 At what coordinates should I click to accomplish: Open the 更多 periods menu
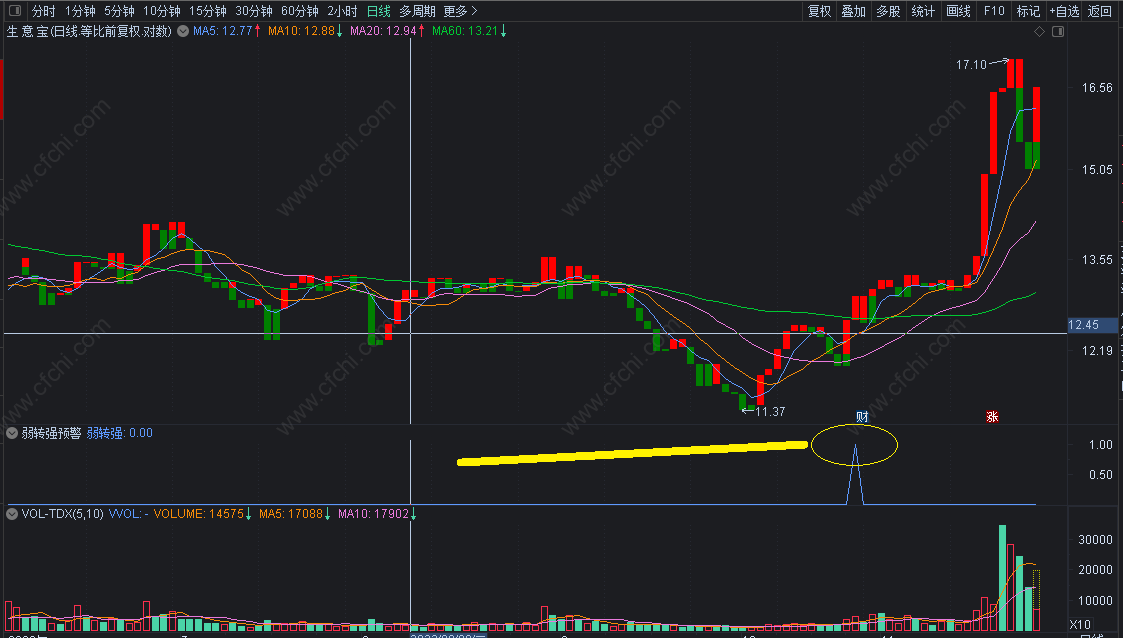[460, 11]
